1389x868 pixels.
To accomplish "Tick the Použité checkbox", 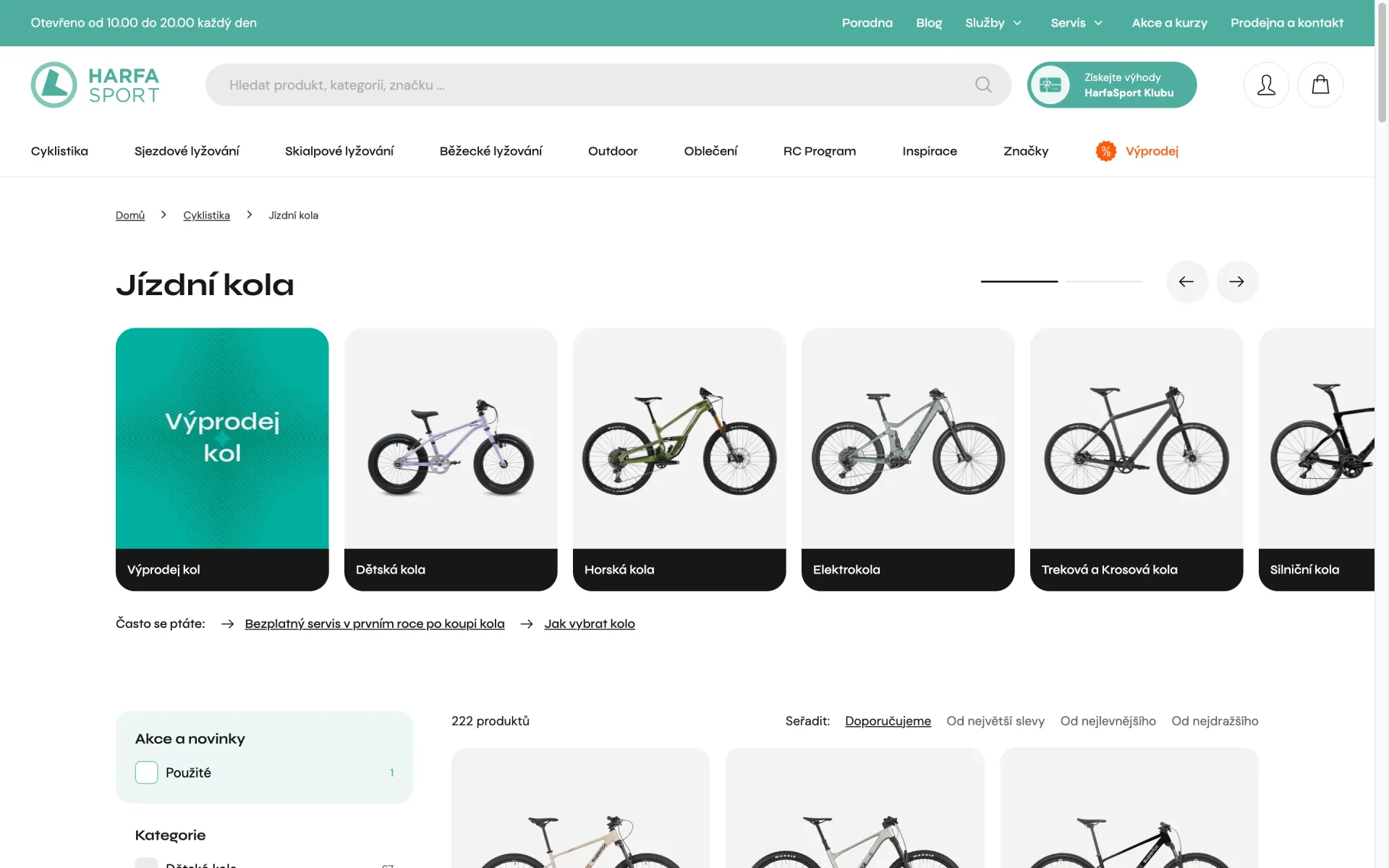I will click(146, 773).
